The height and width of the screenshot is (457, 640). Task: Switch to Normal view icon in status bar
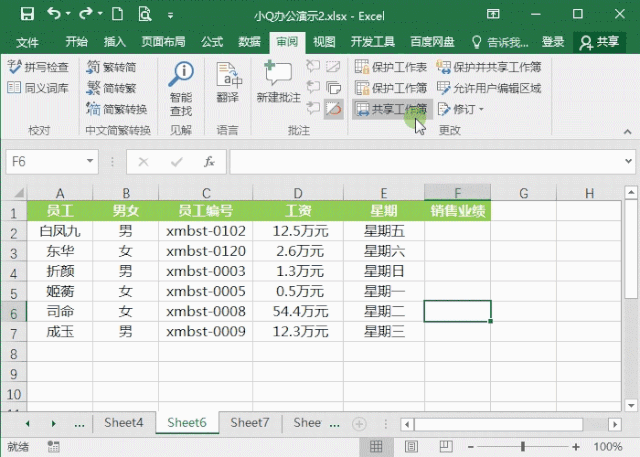click(x=376, y=446)
